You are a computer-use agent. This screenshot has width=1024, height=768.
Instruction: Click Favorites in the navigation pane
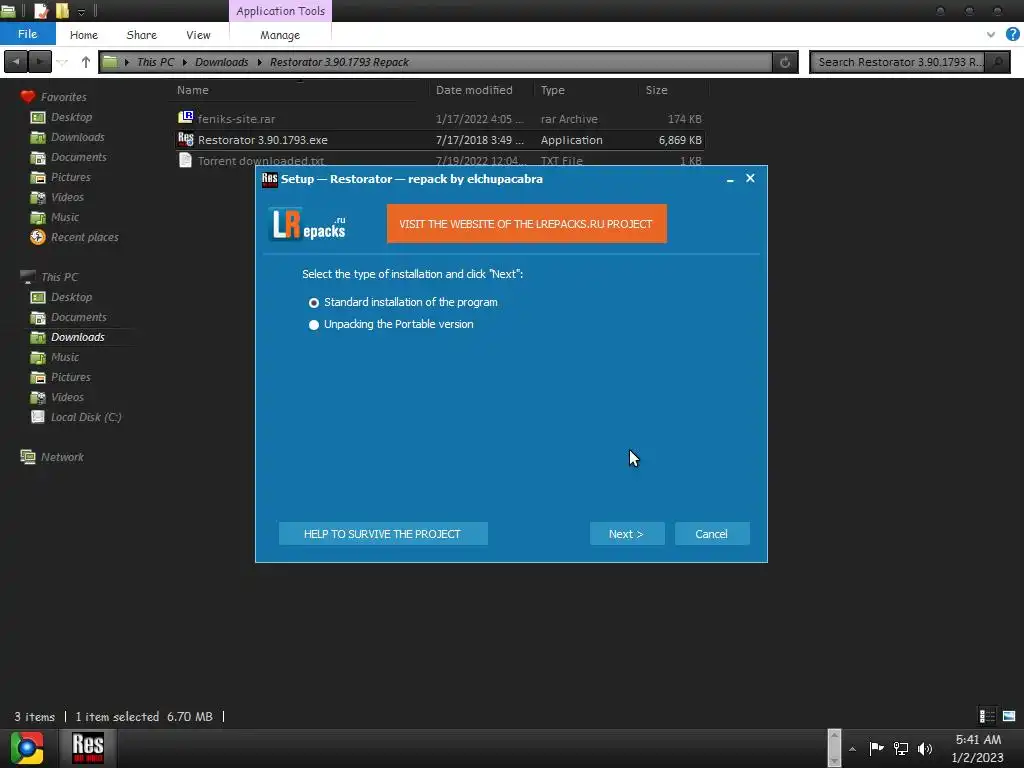[x=63, y=97]
